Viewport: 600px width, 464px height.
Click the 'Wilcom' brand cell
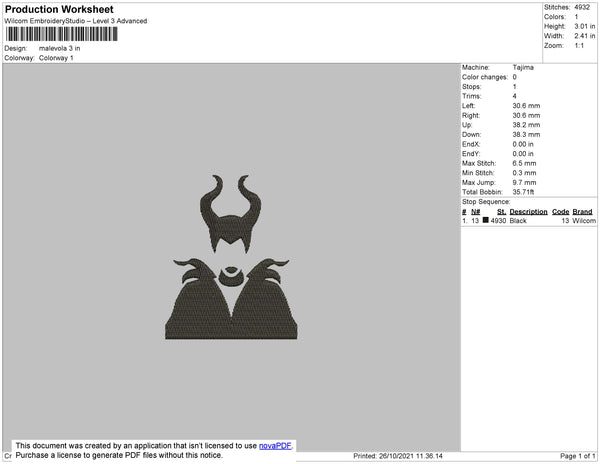(584, 221)
